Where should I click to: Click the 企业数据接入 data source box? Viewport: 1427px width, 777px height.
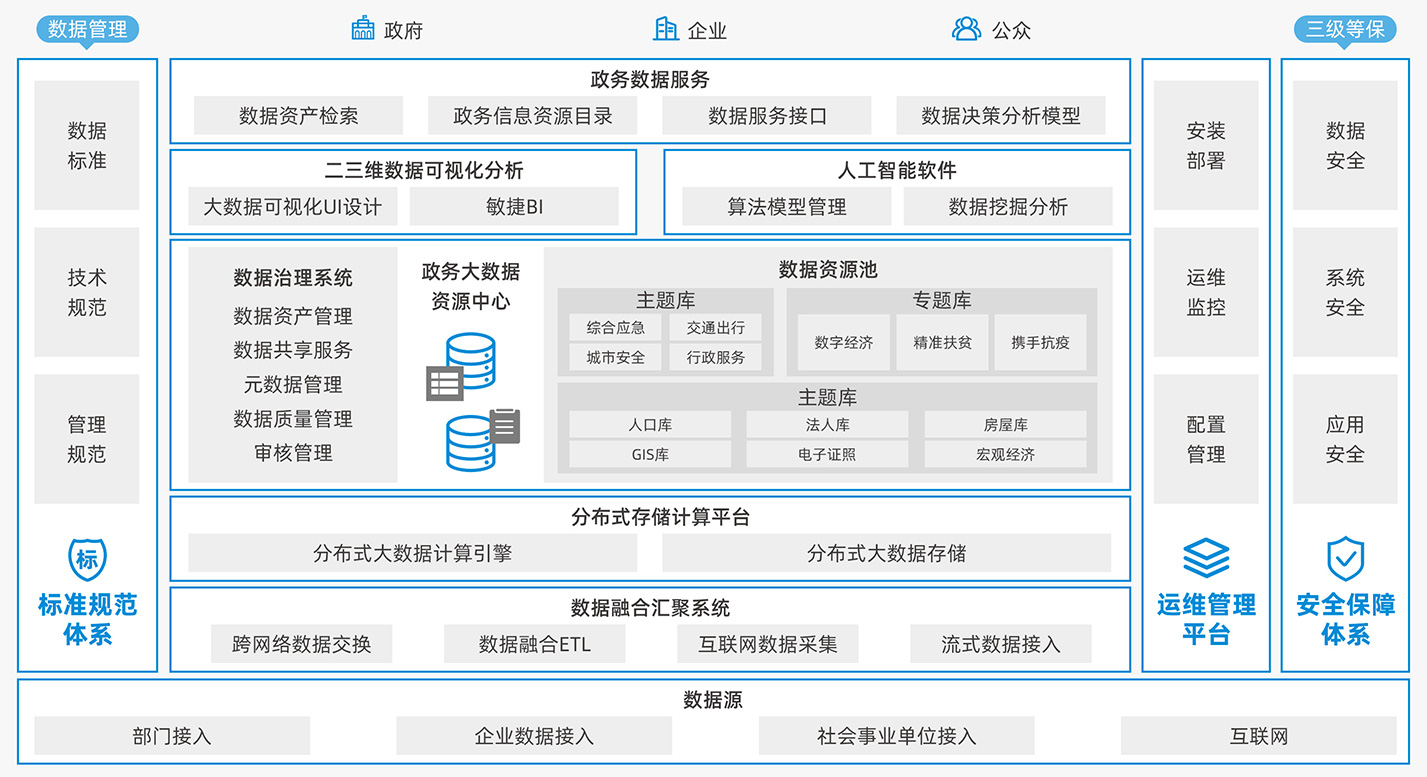pyautogui.click(x=534, y=735)
